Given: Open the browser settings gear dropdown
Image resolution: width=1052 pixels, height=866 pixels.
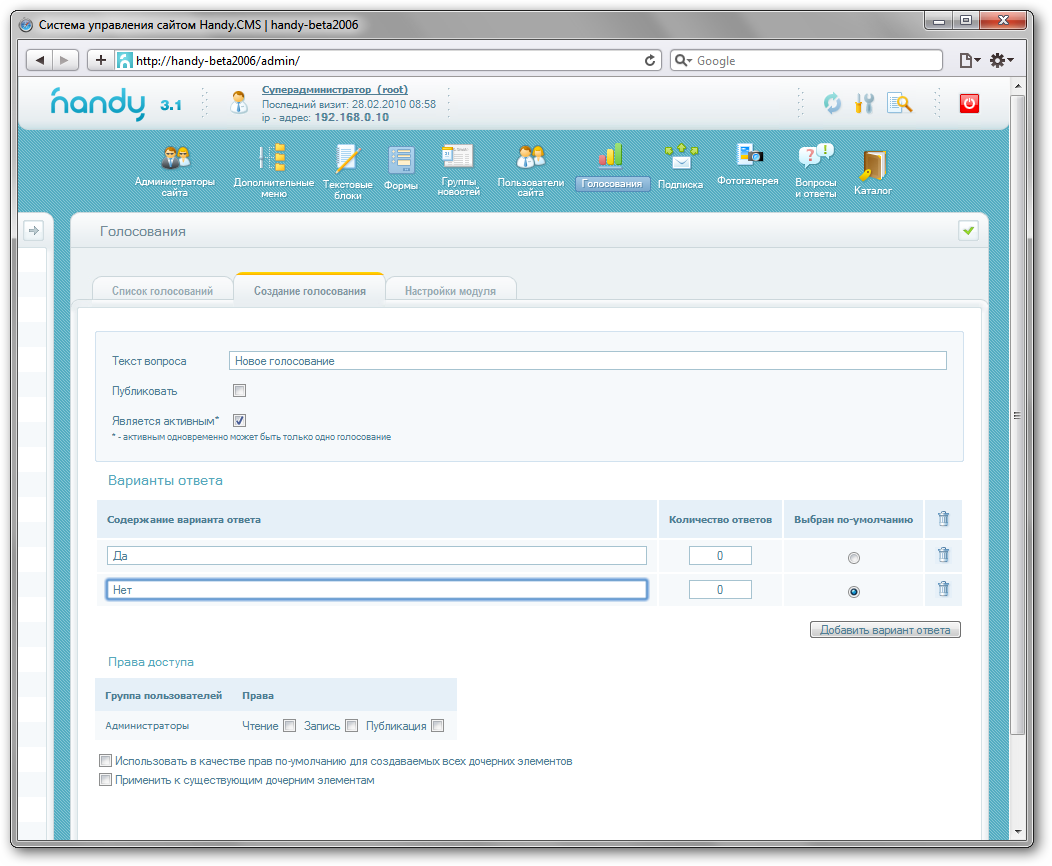Looking at the screenshot, I should point(1001,61).
